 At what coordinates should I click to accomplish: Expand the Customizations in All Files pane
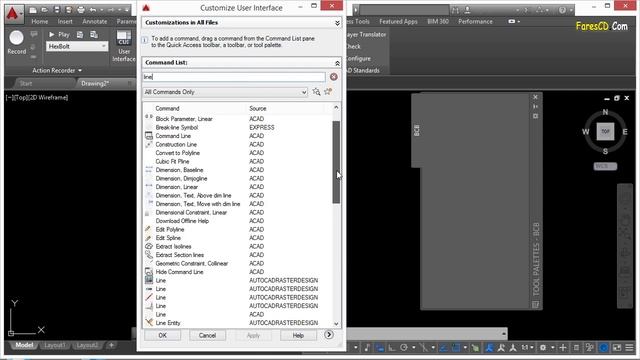(337, 23)
